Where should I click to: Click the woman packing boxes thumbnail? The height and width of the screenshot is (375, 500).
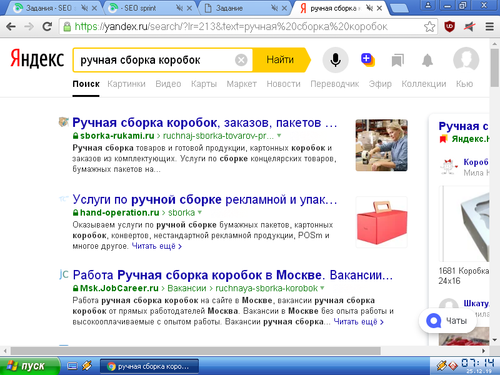[381, 145]
